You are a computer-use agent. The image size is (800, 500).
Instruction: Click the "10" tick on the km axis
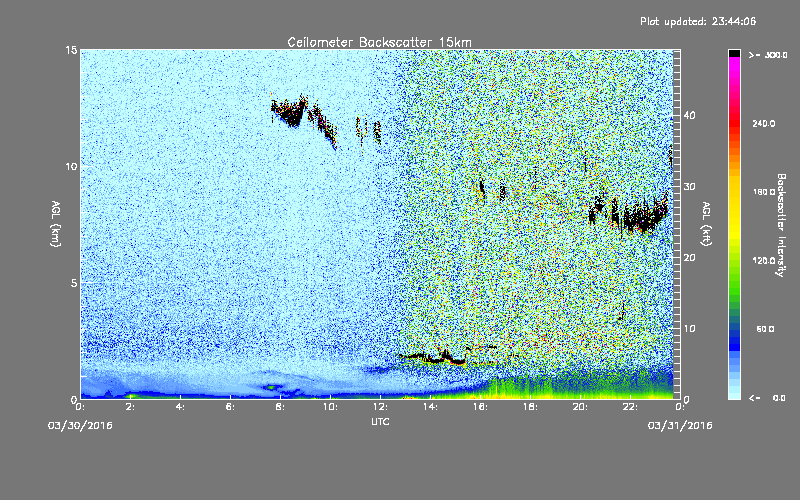[x=71, y=166]
